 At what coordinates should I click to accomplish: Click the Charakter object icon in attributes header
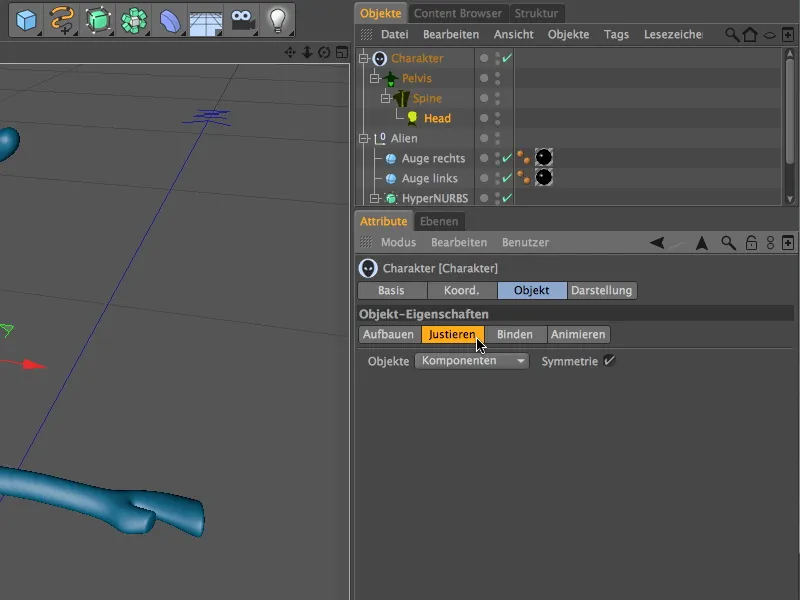point(368,268)
